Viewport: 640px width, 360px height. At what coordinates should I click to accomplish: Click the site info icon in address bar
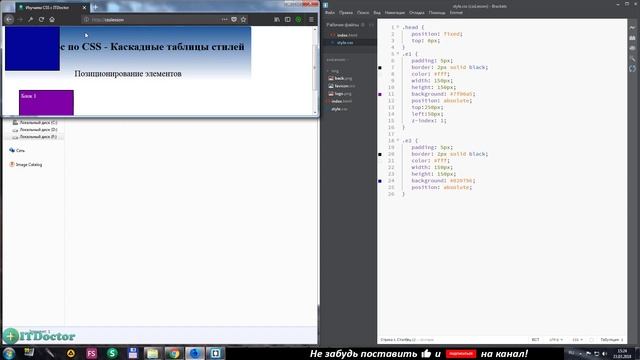tap(86, 20)
